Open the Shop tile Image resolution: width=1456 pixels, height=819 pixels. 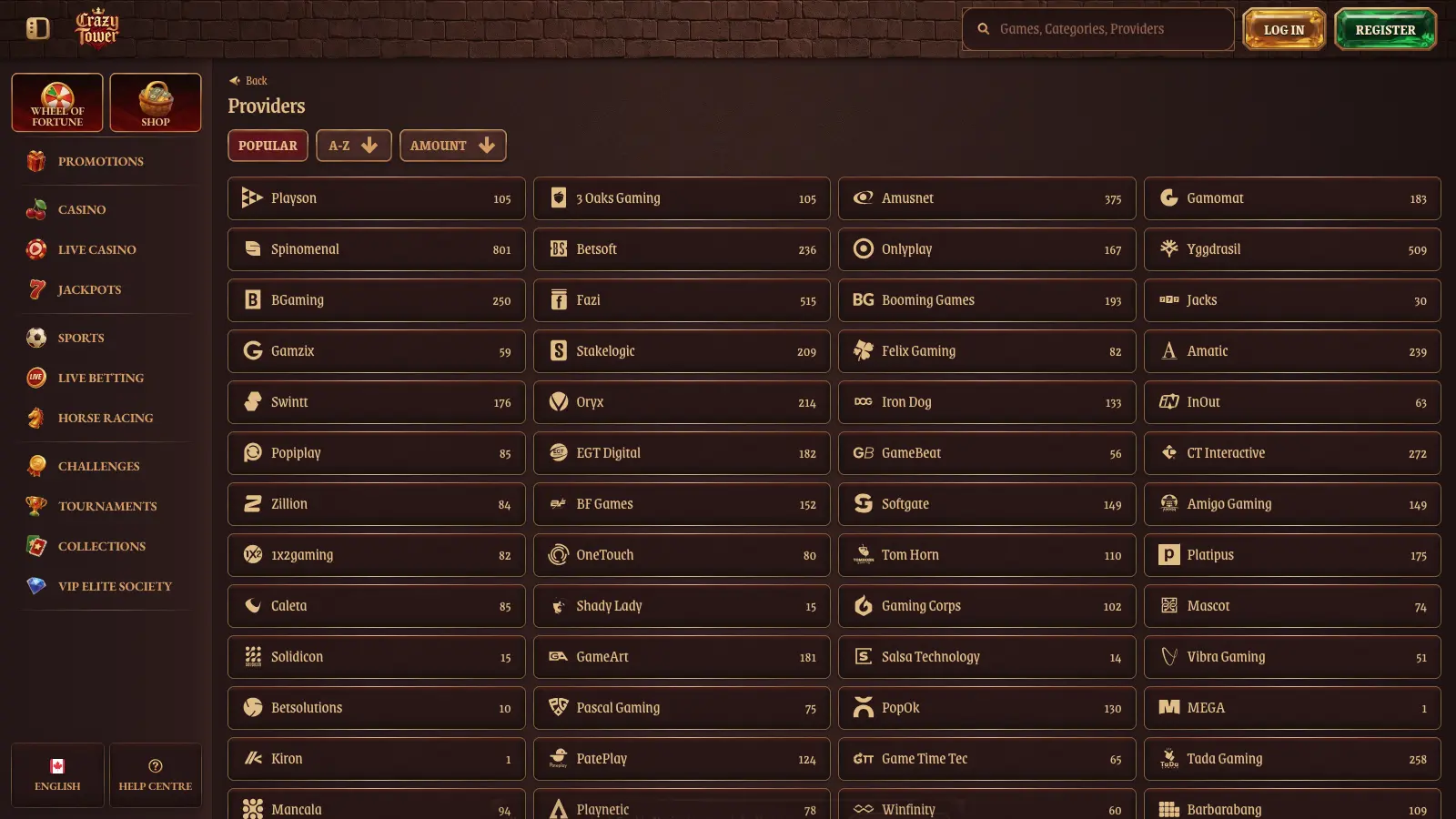click(156, 103)
